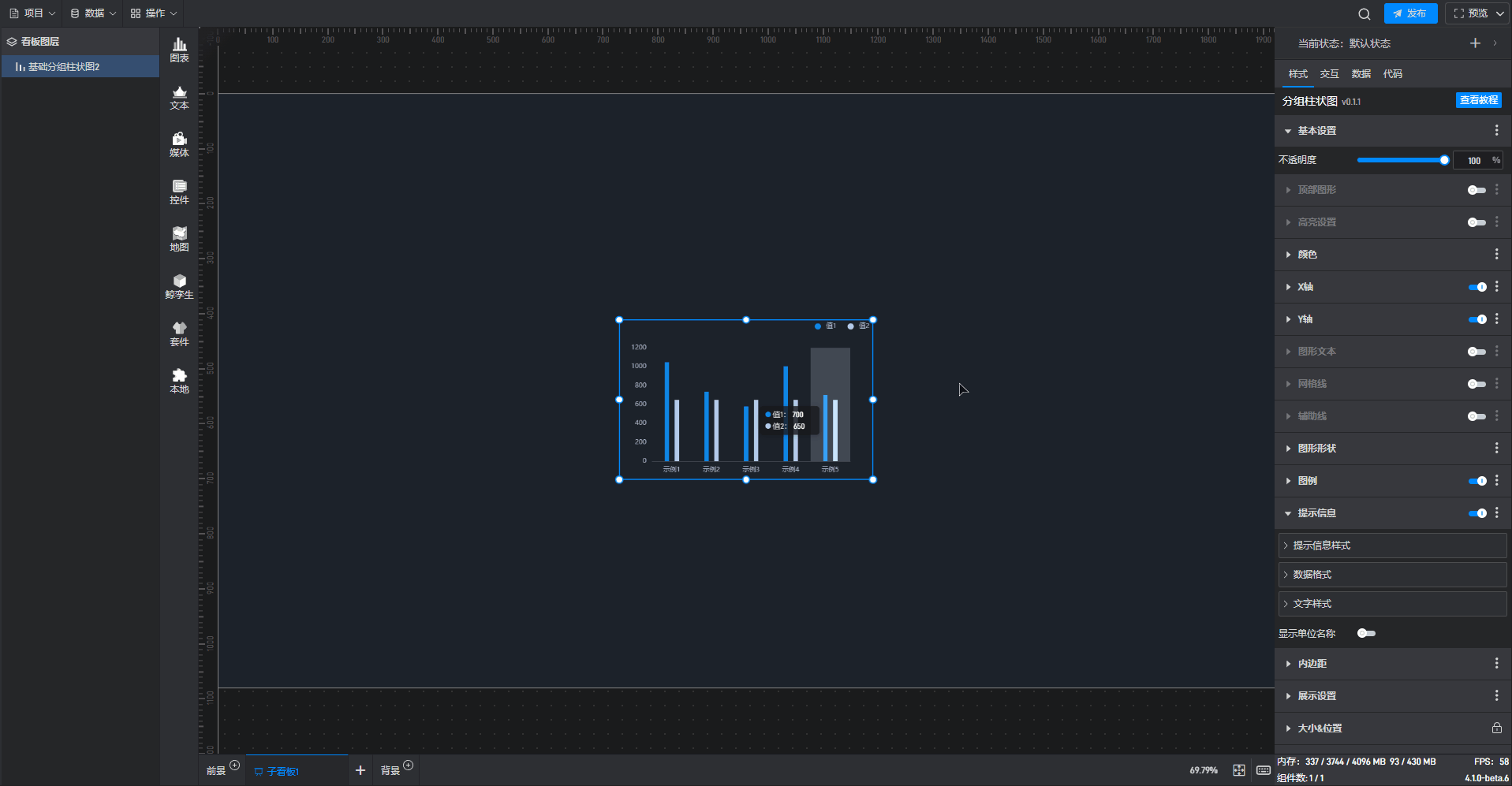Viewport: 1512px width, 786px height.
Task: Expand 数据格式 subsection
Action: point(1392,574)
